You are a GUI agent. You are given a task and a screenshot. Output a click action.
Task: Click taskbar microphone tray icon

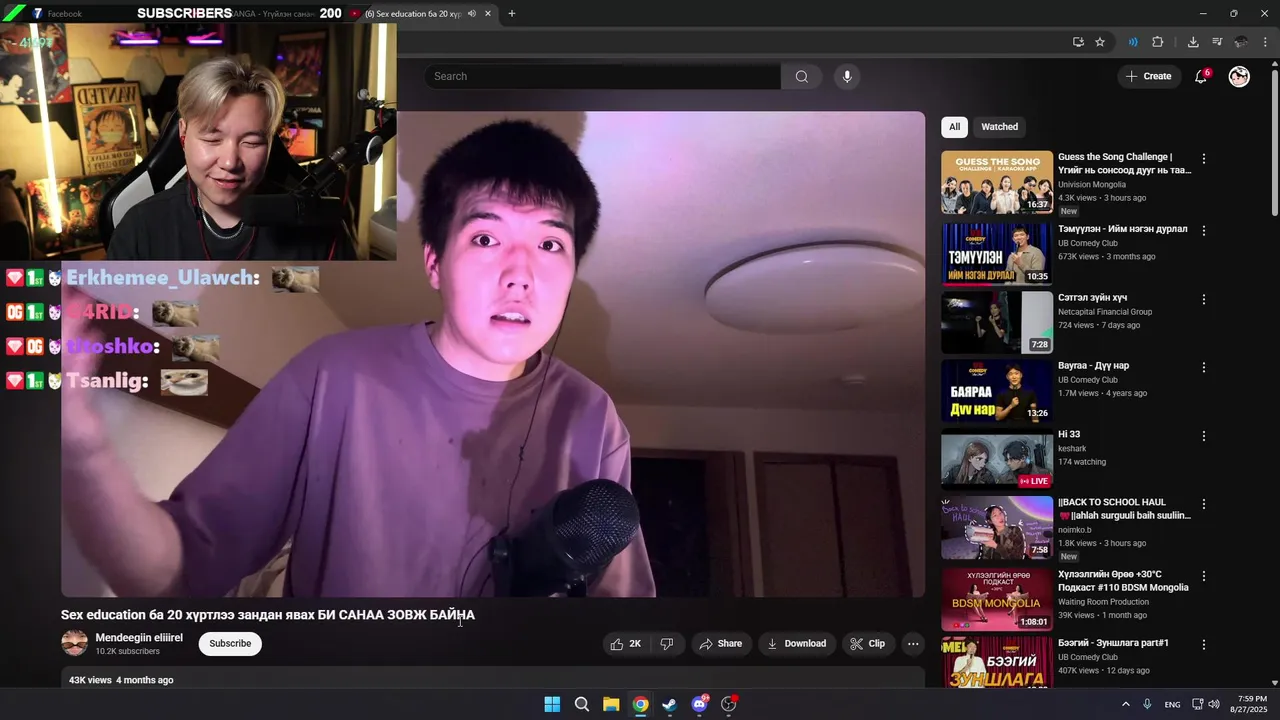point(1147,704)
